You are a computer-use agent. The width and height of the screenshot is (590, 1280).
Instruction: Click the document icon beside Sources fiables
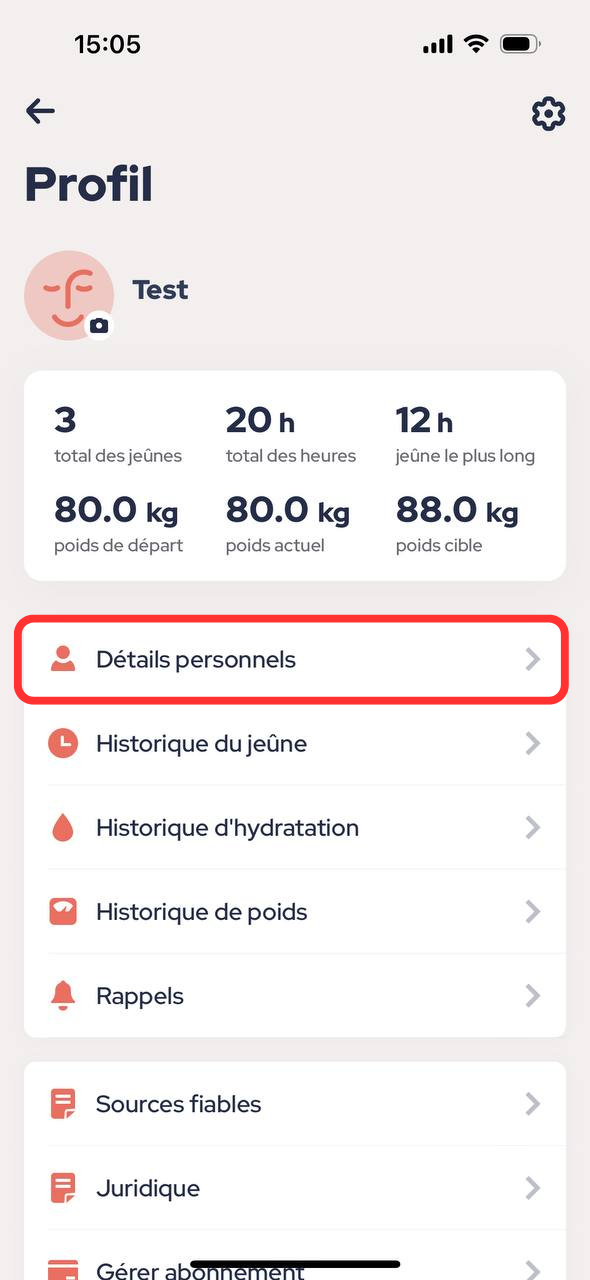coord(63,1104)
